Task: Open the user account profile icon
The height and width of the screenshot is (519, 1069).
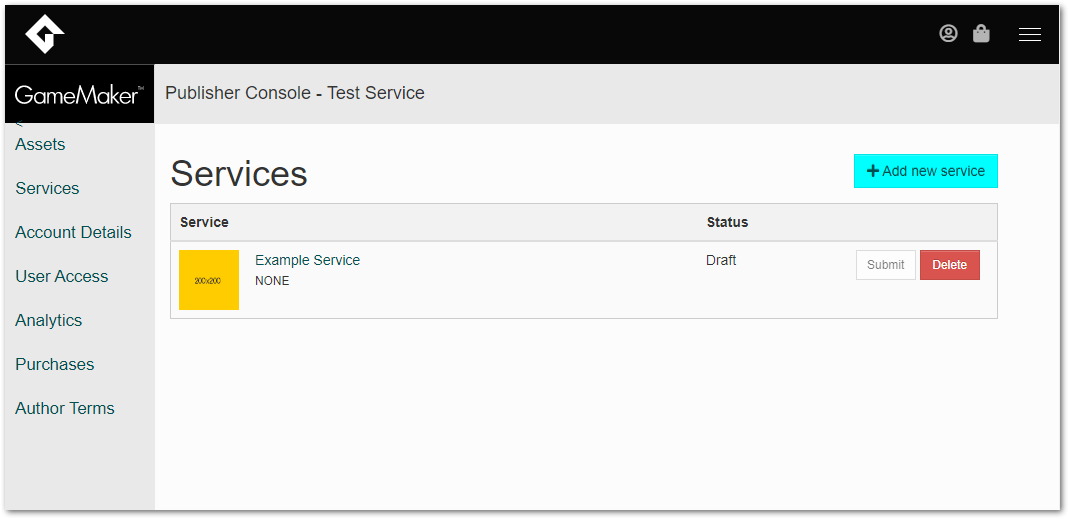Action: 948,33
